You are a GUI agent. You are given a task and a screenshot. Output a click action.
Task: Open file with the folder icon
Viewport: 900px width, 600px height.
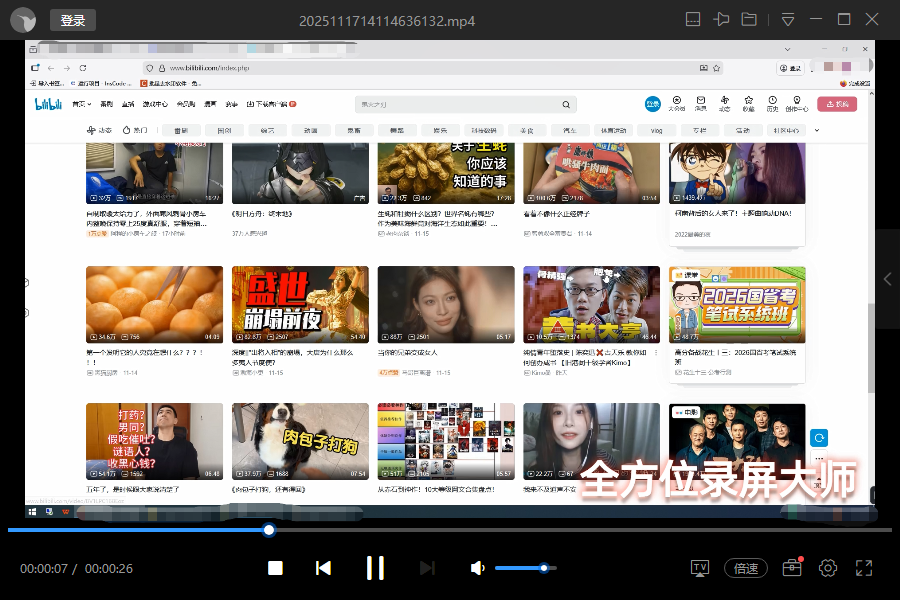[x=749, y=20]
